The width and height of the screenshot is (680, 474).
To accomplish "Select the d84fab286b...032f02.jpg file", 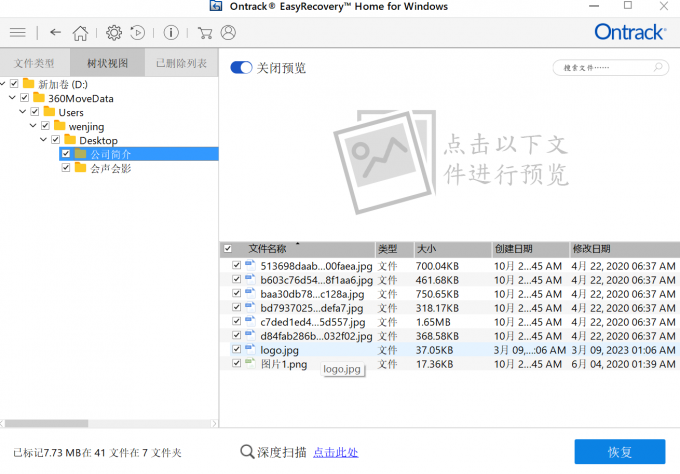I will click(x=316, y=336).
